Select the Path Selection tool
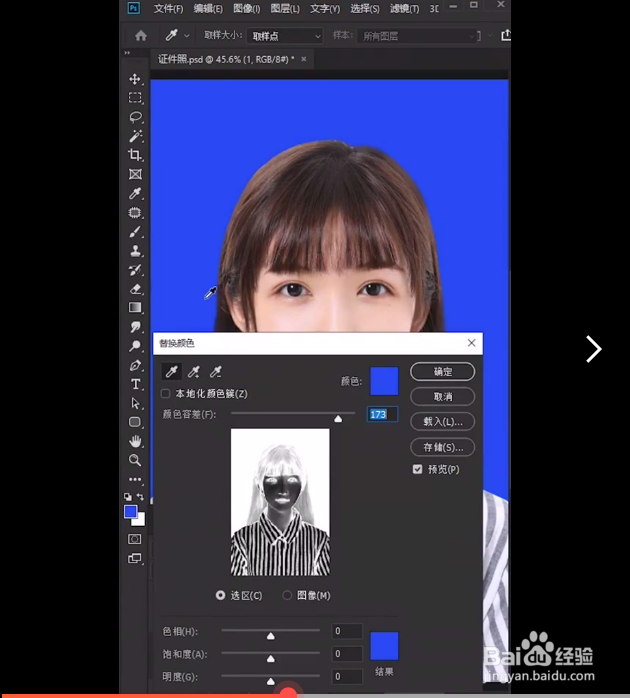Viewport: 630px width, 698px height. (135, 403)
